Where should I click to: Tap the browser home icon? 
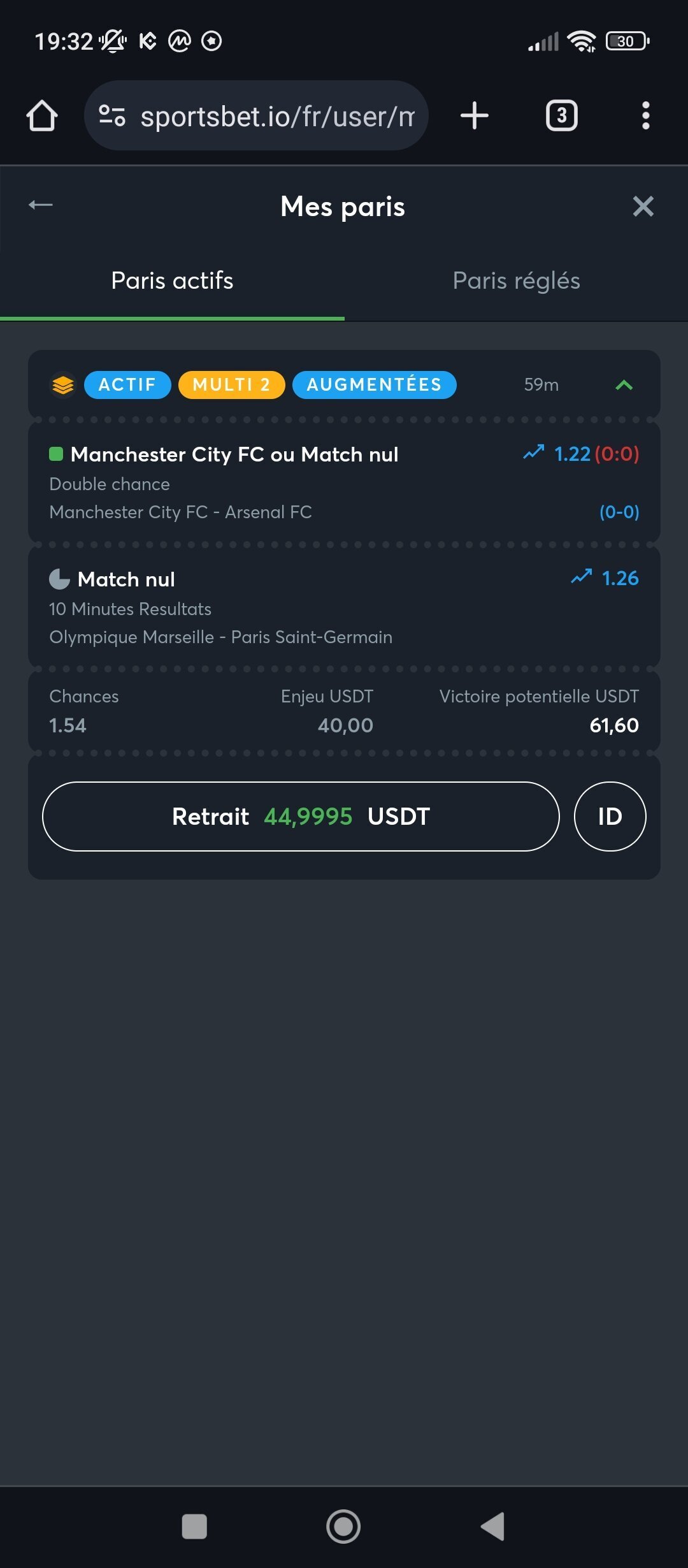(42, 116)
